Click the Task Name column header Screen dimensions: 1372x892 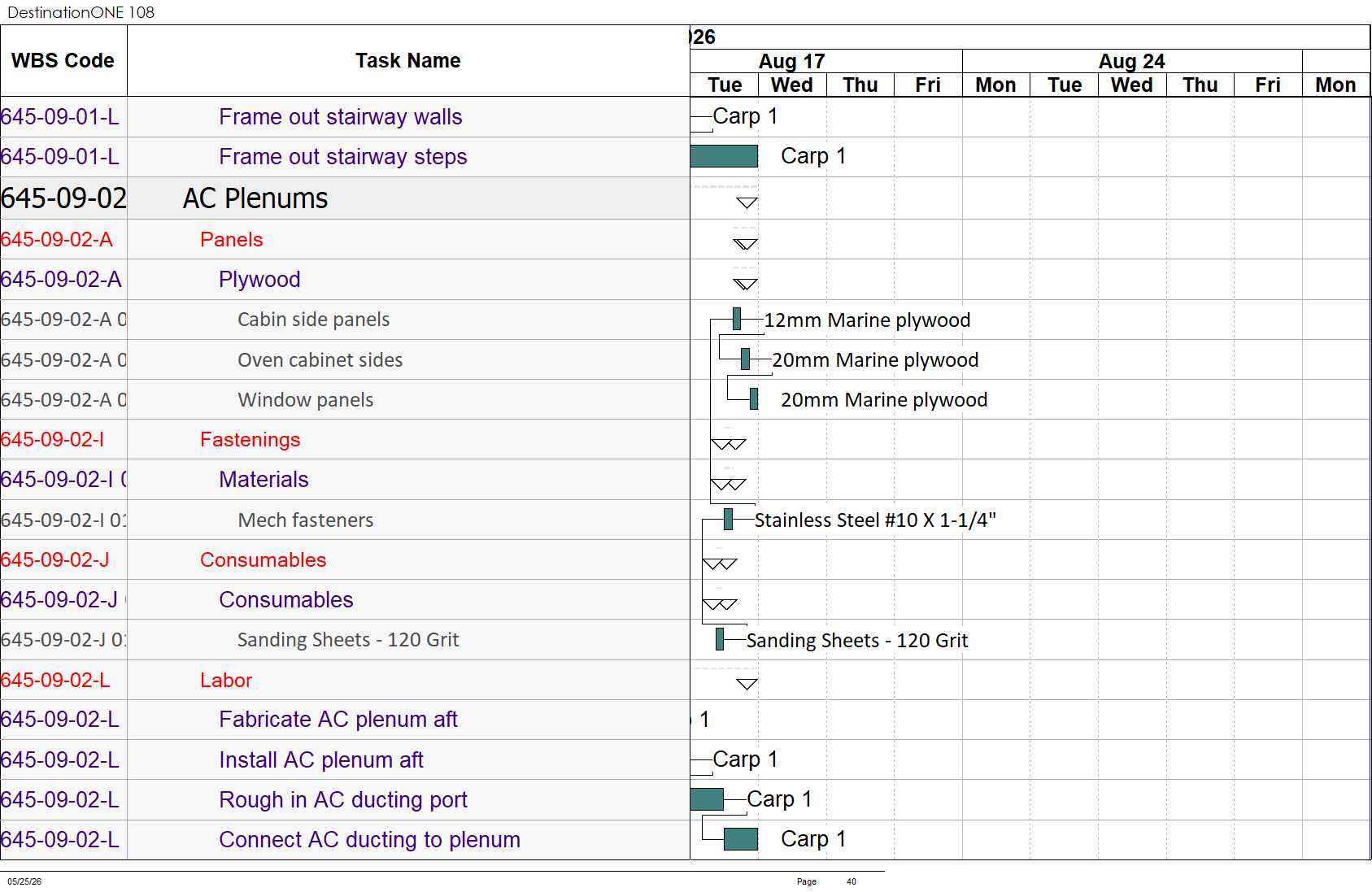coord(408,61)
